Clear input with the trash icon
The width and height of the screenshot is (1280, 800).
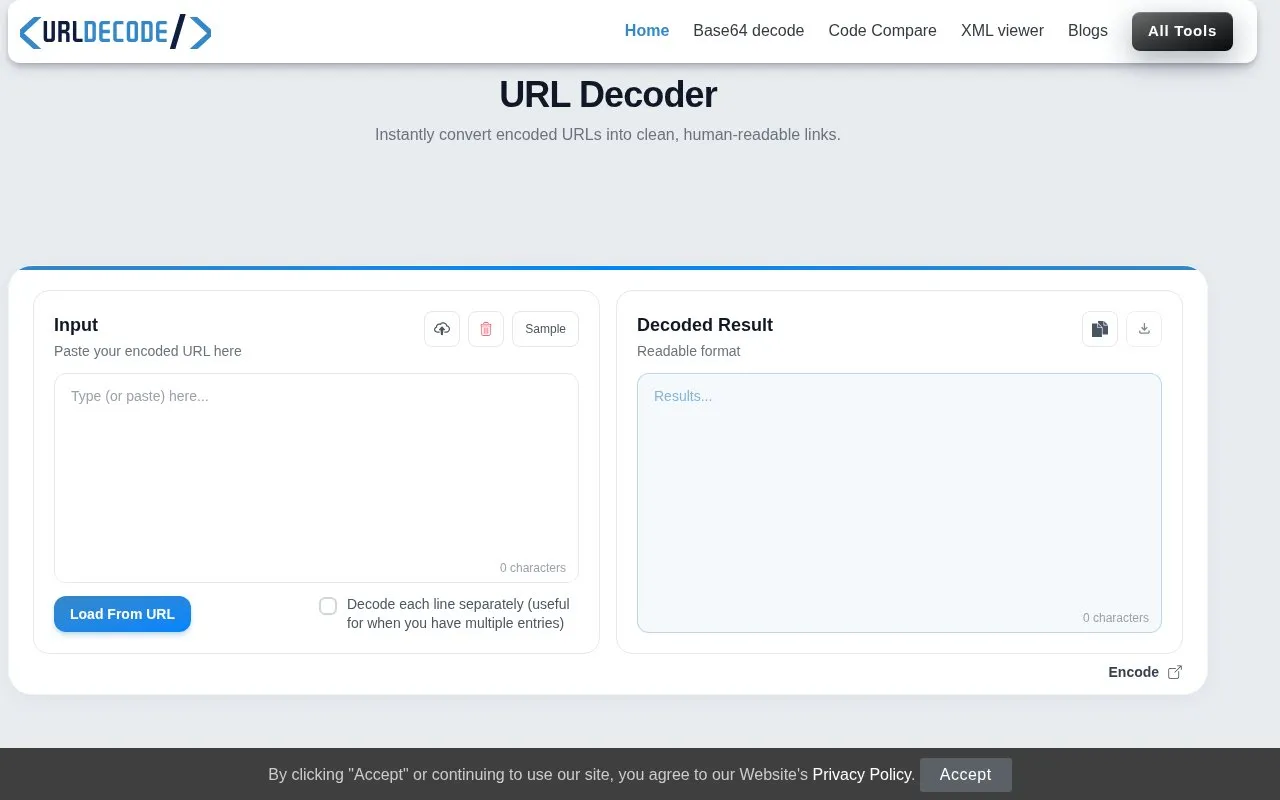click(x=486, y=329)
